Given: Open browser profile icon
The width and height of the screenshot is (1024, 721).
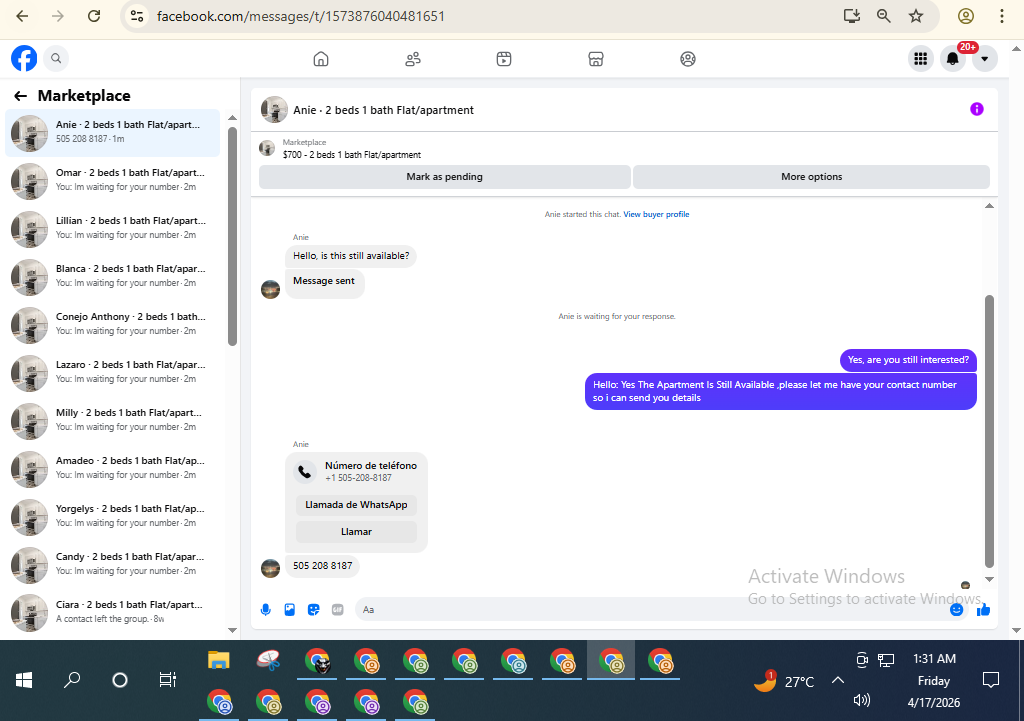Looking at the screenshot, I should pyautogui.click(x=966, y=16).
